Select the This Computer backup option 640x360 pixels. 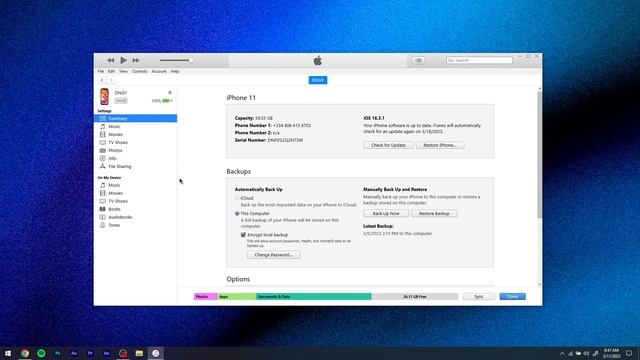click(237, 213)
